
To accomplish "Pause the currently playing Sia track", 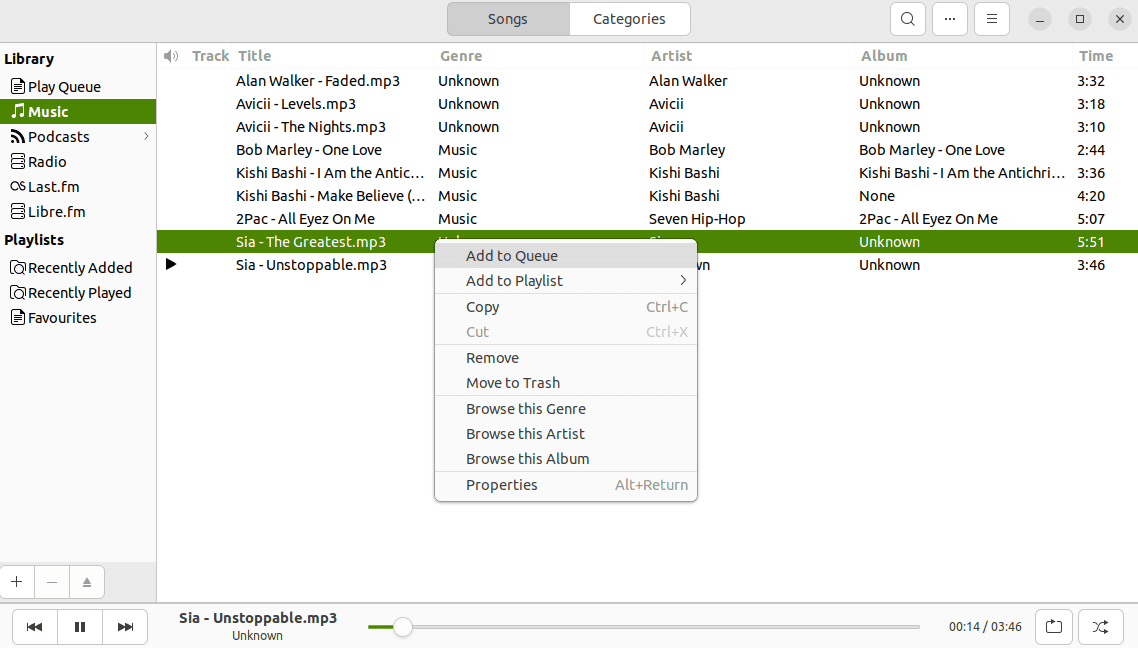I will 80,627.
